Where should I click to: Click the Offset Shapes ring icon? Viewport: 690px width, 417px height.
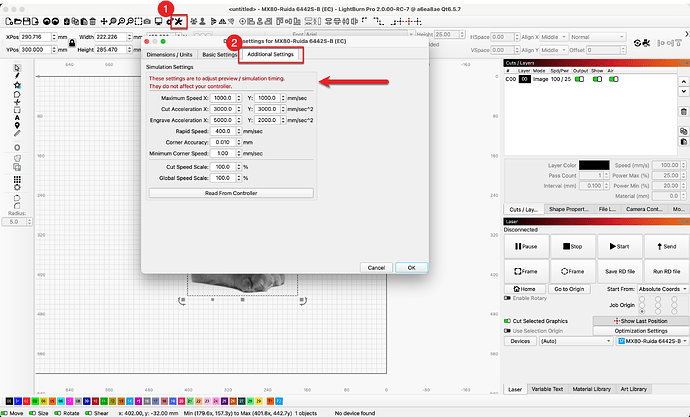pos(17,148)
